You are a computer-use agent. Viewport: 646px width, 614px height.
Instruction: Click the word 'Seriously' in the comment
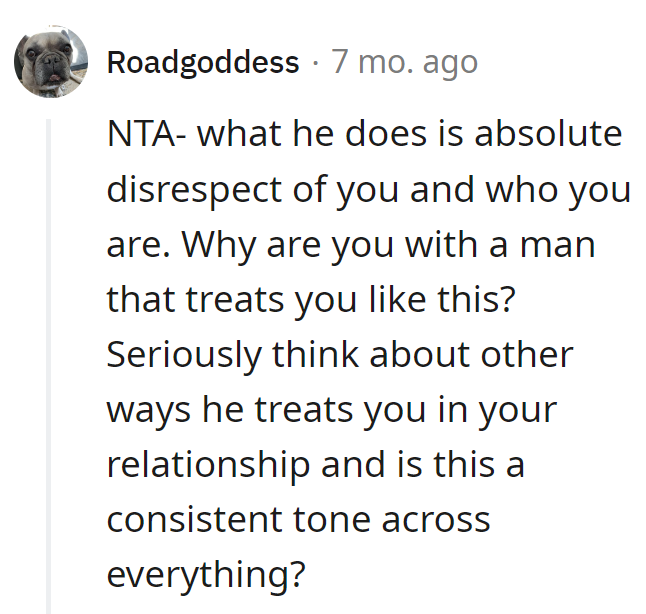[x=185, y=356]
